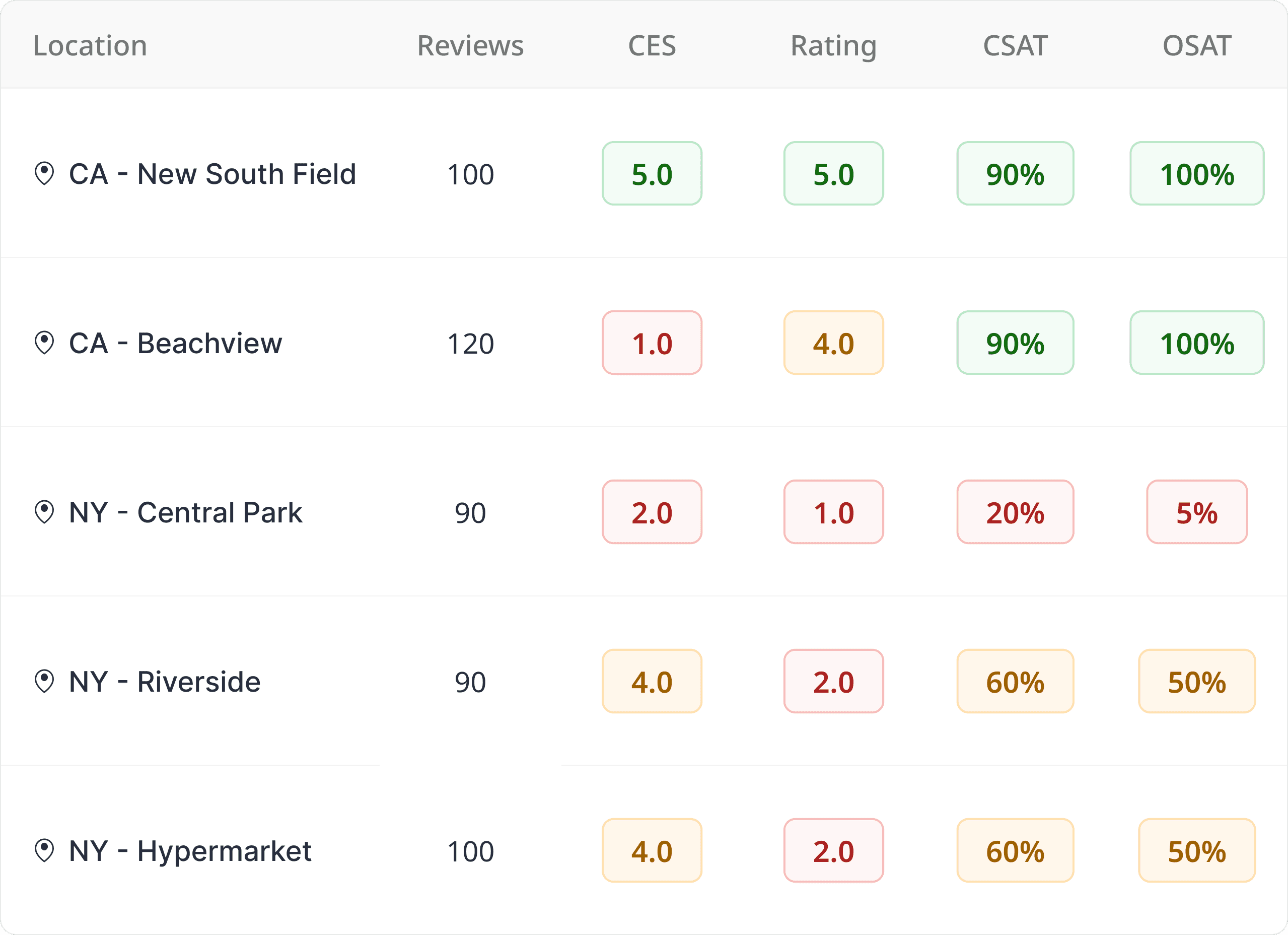Click the 120 reviews count for Beachview
The width and height of the screenshot is (1288, 935).
click(470, 344)
